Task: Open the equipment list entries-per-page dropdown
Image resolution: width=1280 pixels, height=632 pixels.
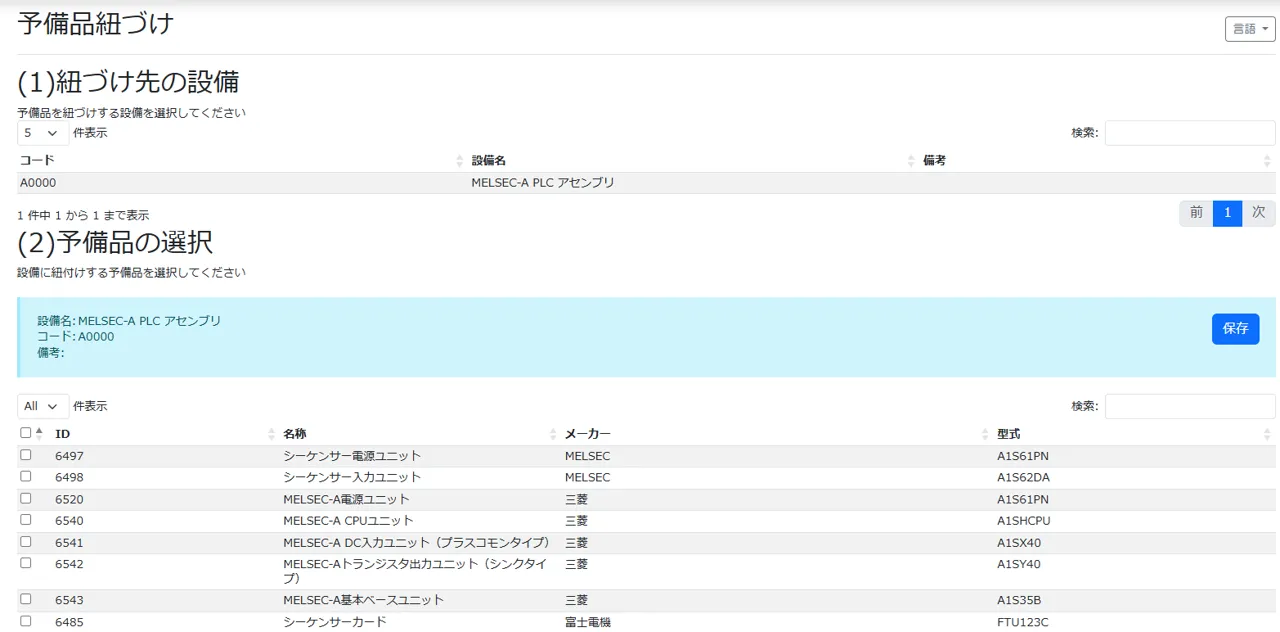Action: pos(41,132)
